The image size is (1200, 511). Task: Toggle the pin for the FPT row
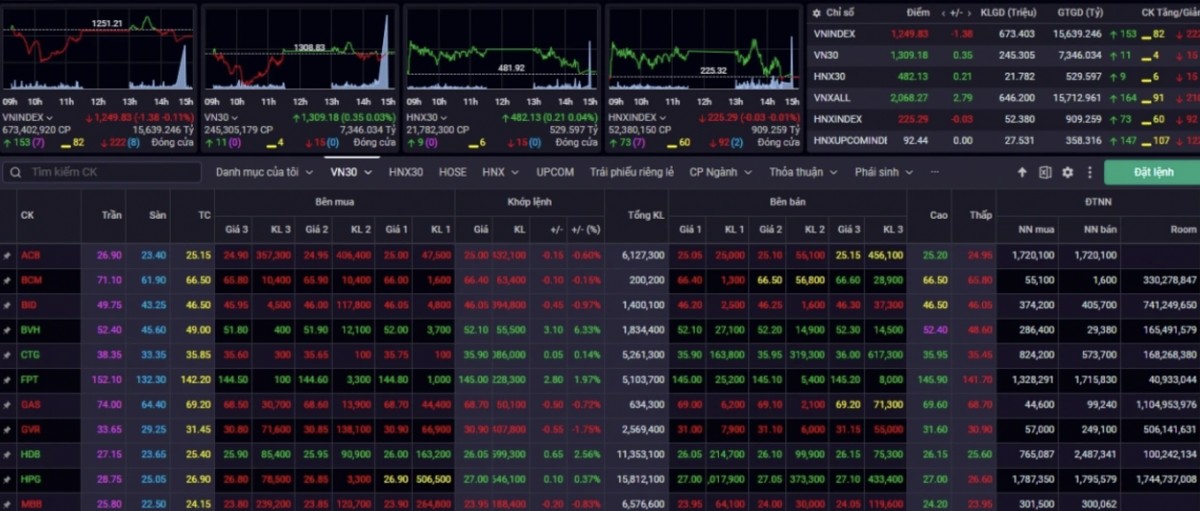[x=8, y=380]
